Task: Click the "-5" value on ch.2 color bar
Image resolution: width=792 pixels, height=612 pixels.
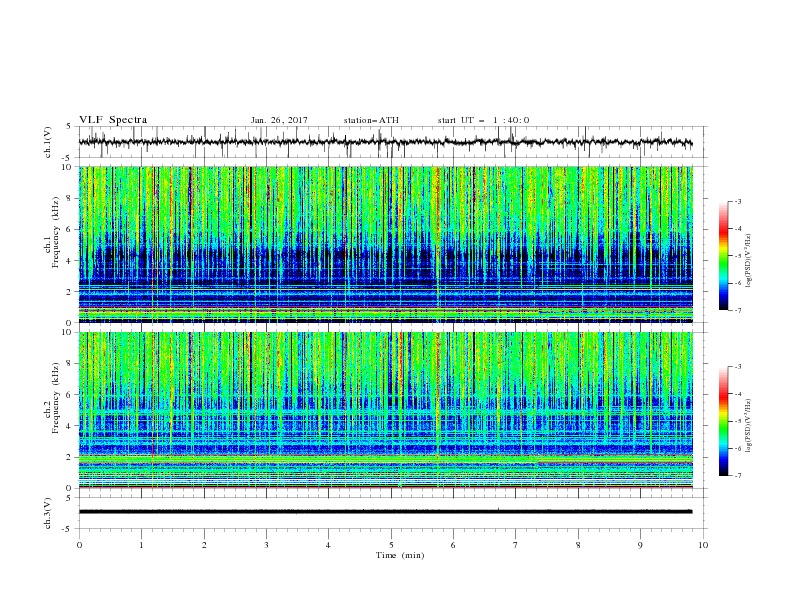Action: 737,421
